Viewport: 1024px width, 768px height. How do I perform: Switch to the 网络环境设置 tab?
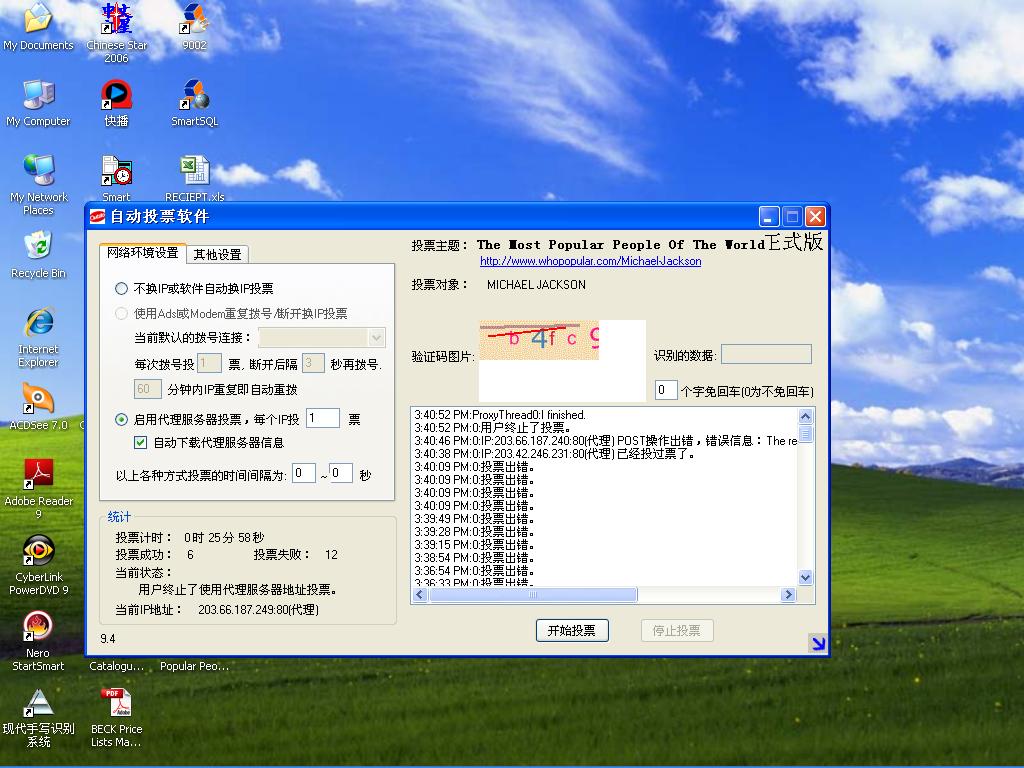coord(142,253)
